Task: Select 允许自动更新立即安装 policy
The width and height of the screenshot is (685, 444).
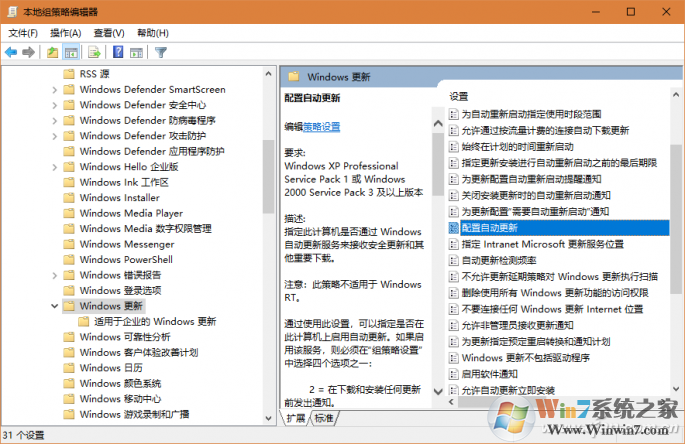Action: coord(508,390)
